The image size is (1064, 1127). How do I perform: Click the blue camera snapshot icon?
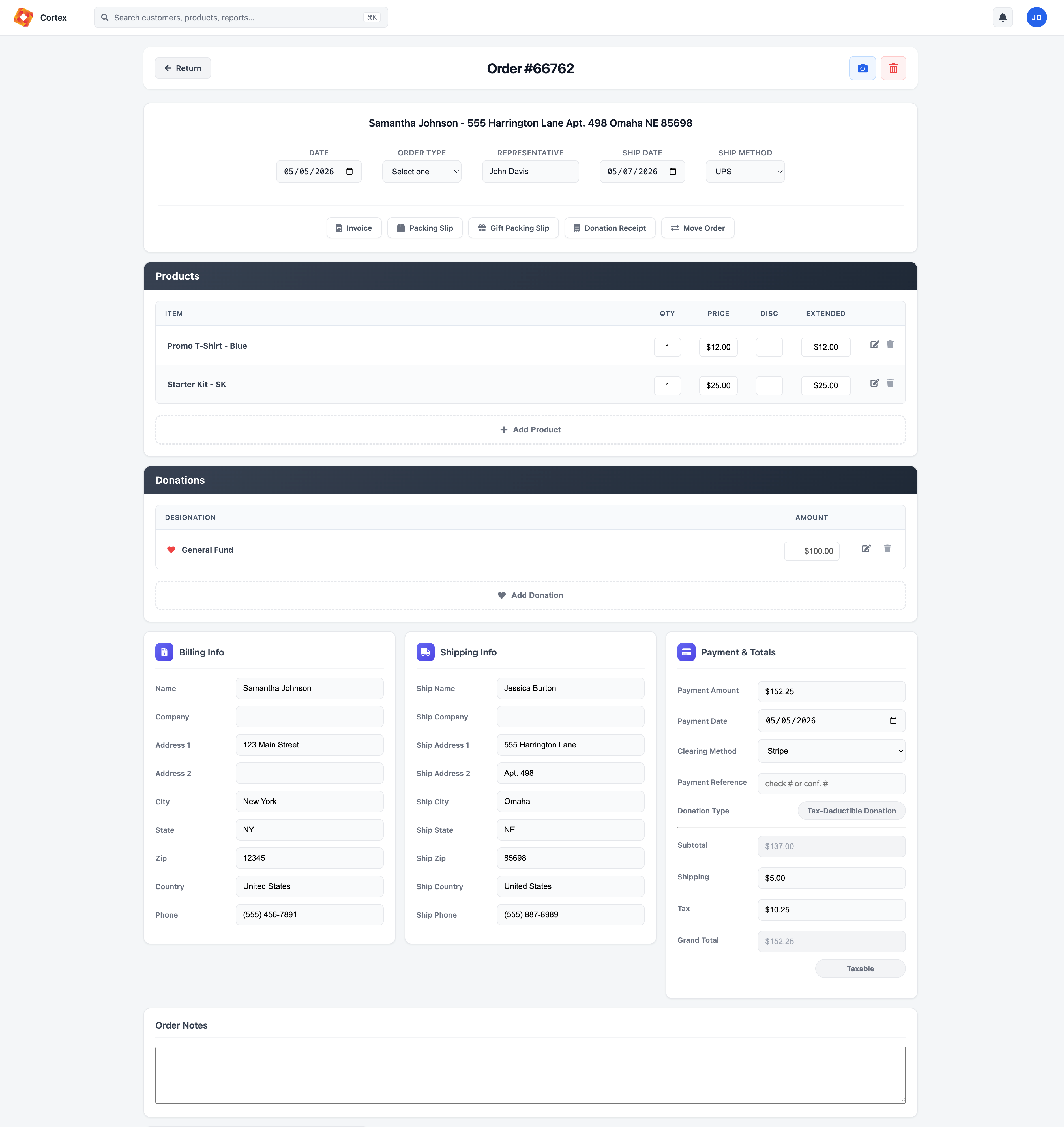click(x=862, y=68)
